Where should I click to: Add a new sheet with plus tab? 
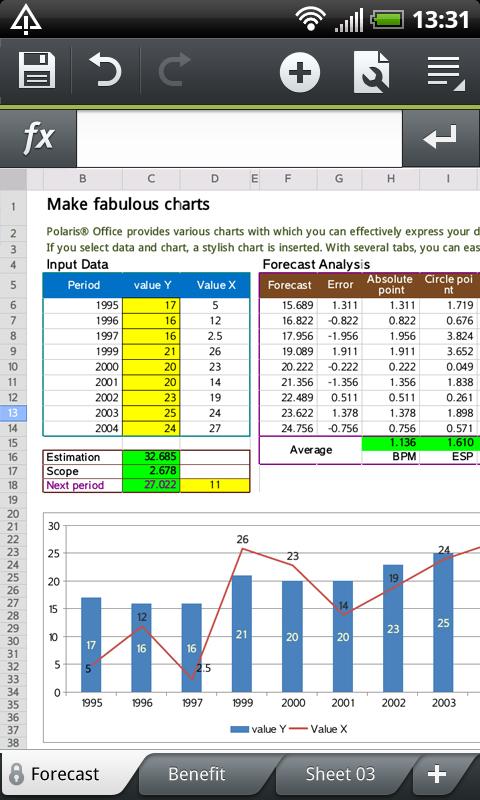(x=437, y=774)
